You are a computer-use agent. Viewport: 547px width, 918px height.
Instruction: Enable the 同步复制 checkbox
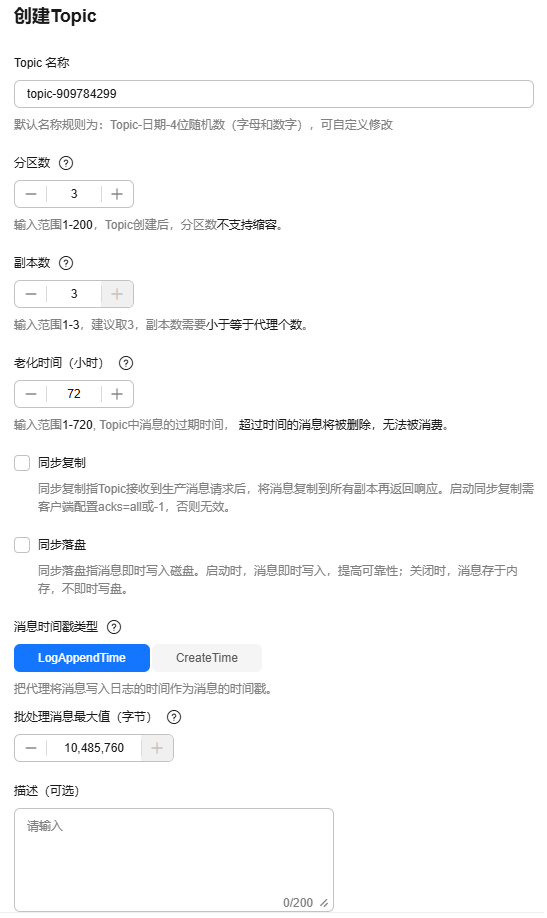(22, 463)
